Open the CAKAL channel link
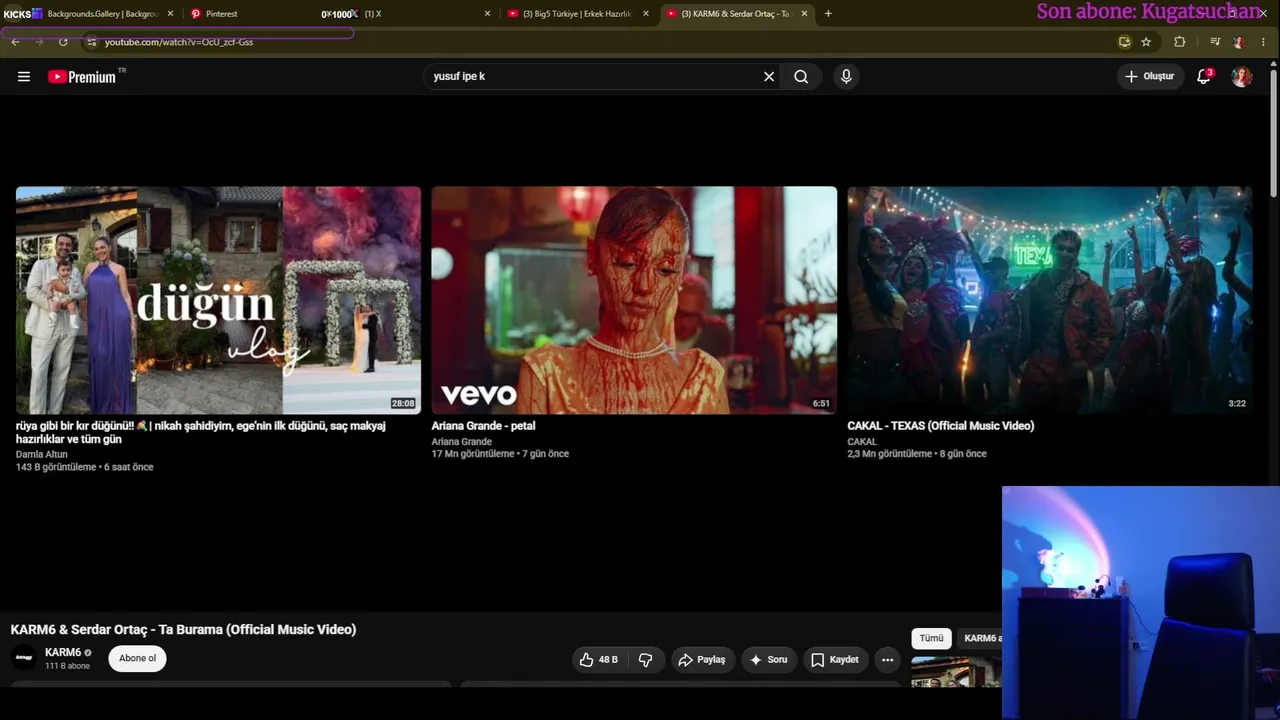1280x720 pixels. tap(862, 442)
